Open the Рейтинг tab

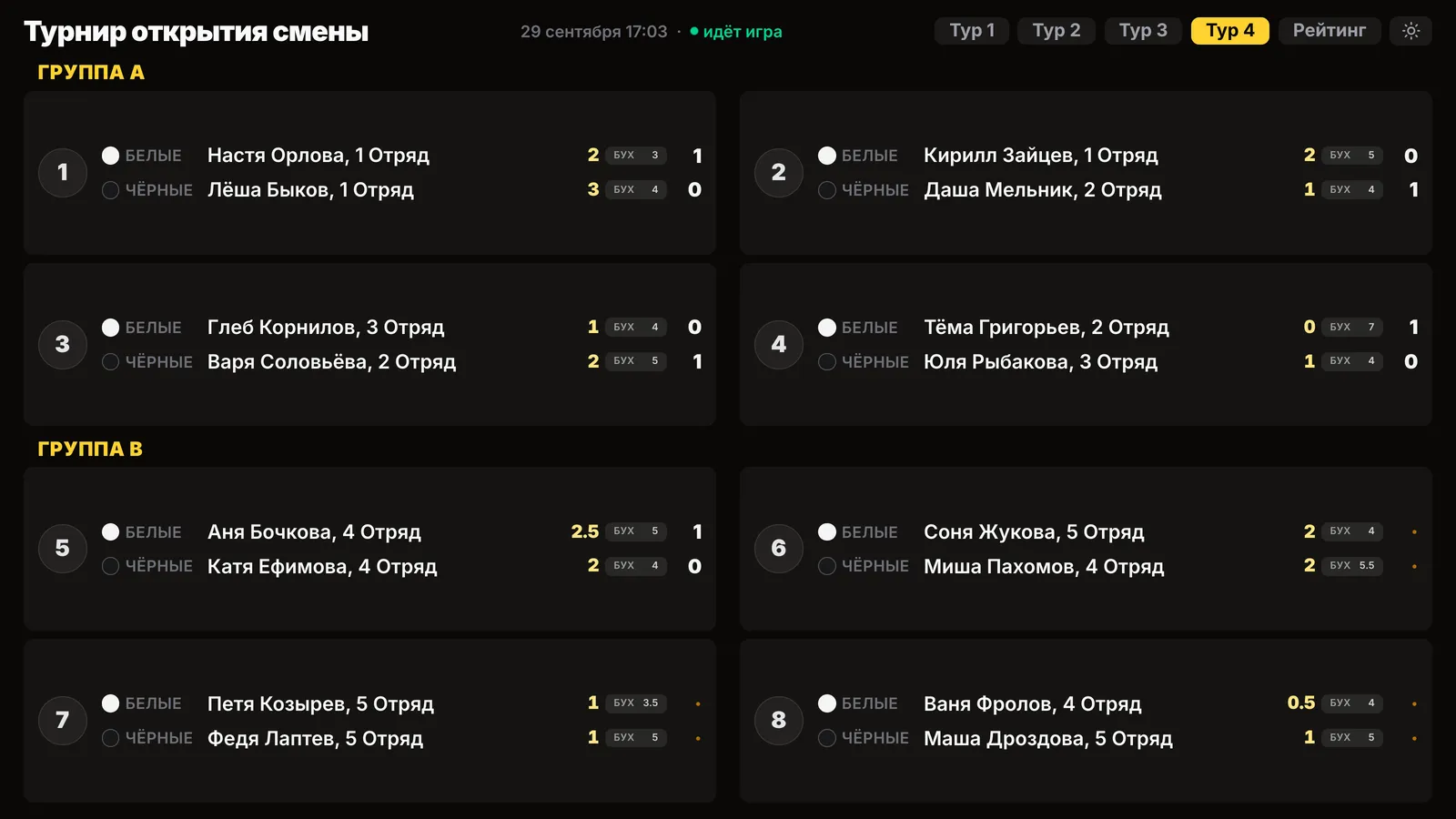click(1330, 31)
